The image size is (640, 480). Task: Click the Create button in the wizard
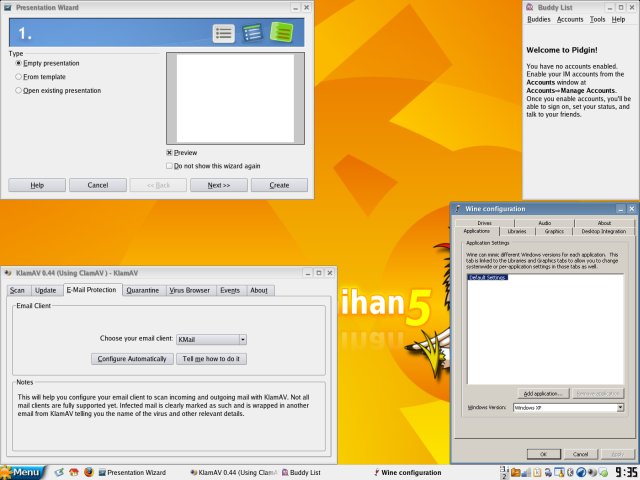pyautogui.click(x=280, y=185)
